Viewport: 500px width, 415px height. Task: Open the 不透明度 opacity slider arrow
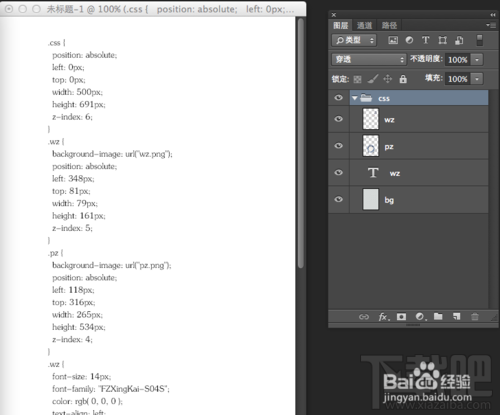(477, 60)
